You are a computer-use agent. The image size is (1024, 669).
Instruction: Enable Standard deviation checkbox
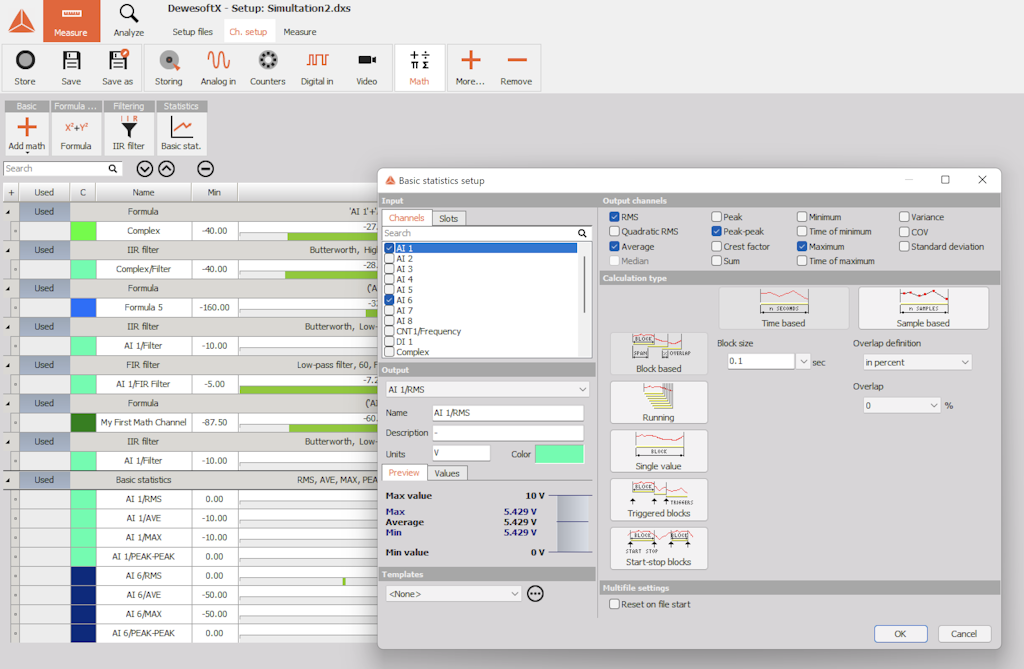(x=904, y=246)
